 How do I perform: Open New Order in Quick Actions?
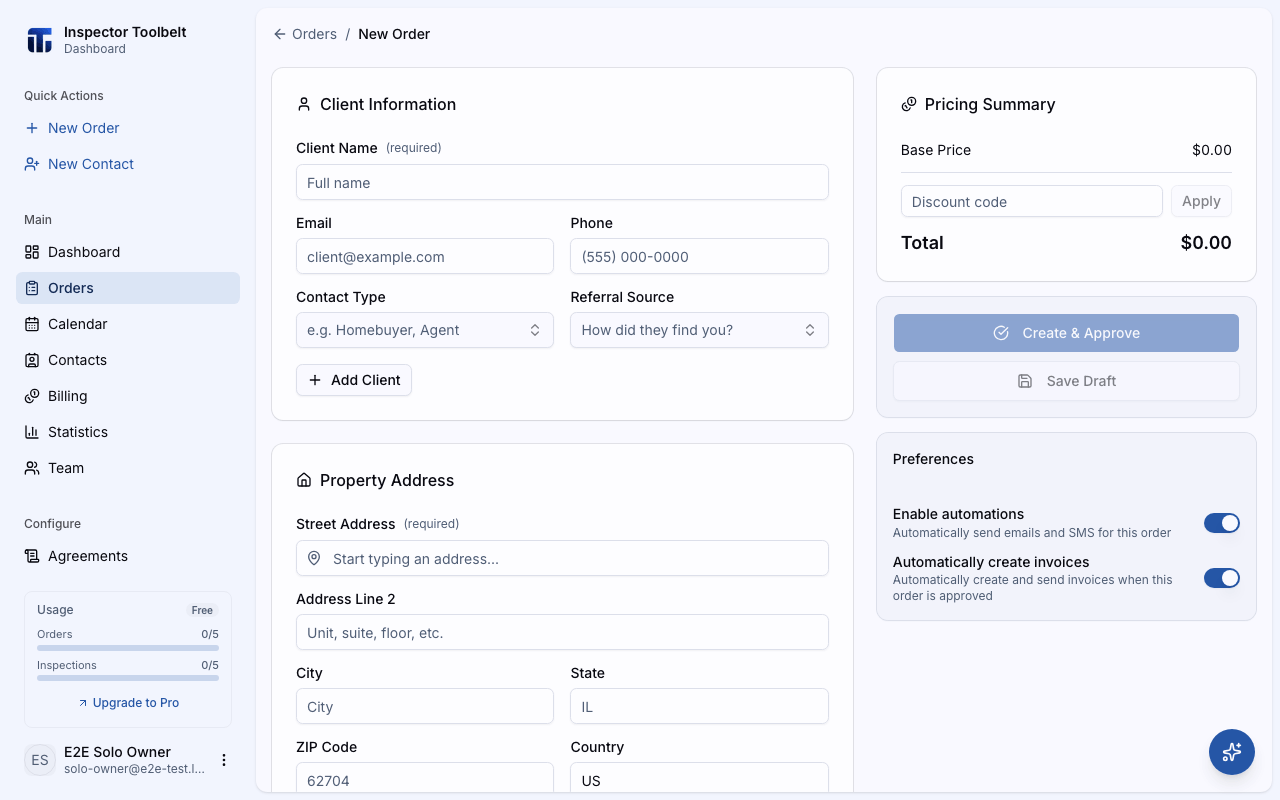click(x=128, y=128)
